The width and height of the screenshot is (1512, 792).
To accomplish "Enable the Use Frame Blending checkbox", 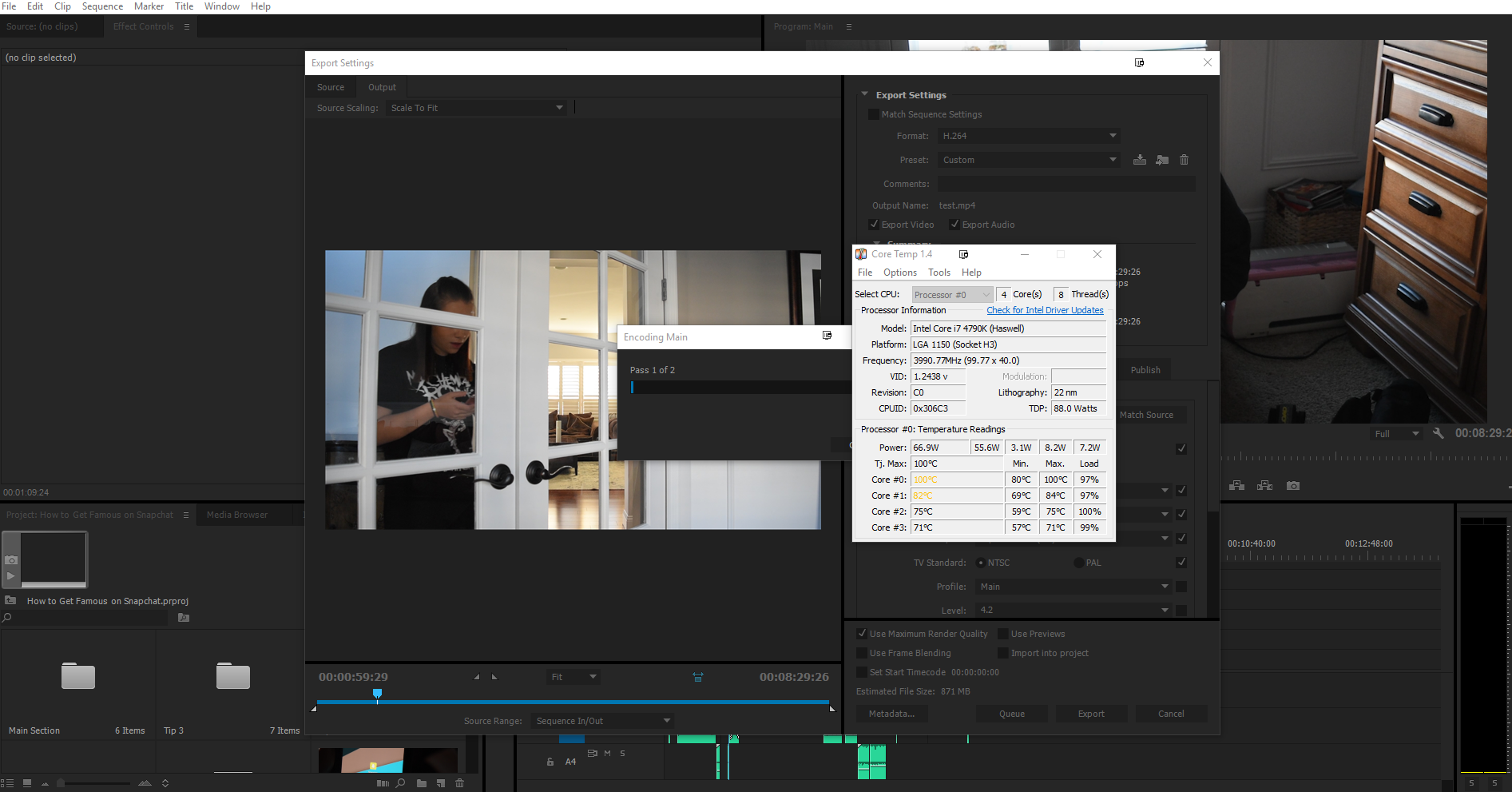I will 862,653.
